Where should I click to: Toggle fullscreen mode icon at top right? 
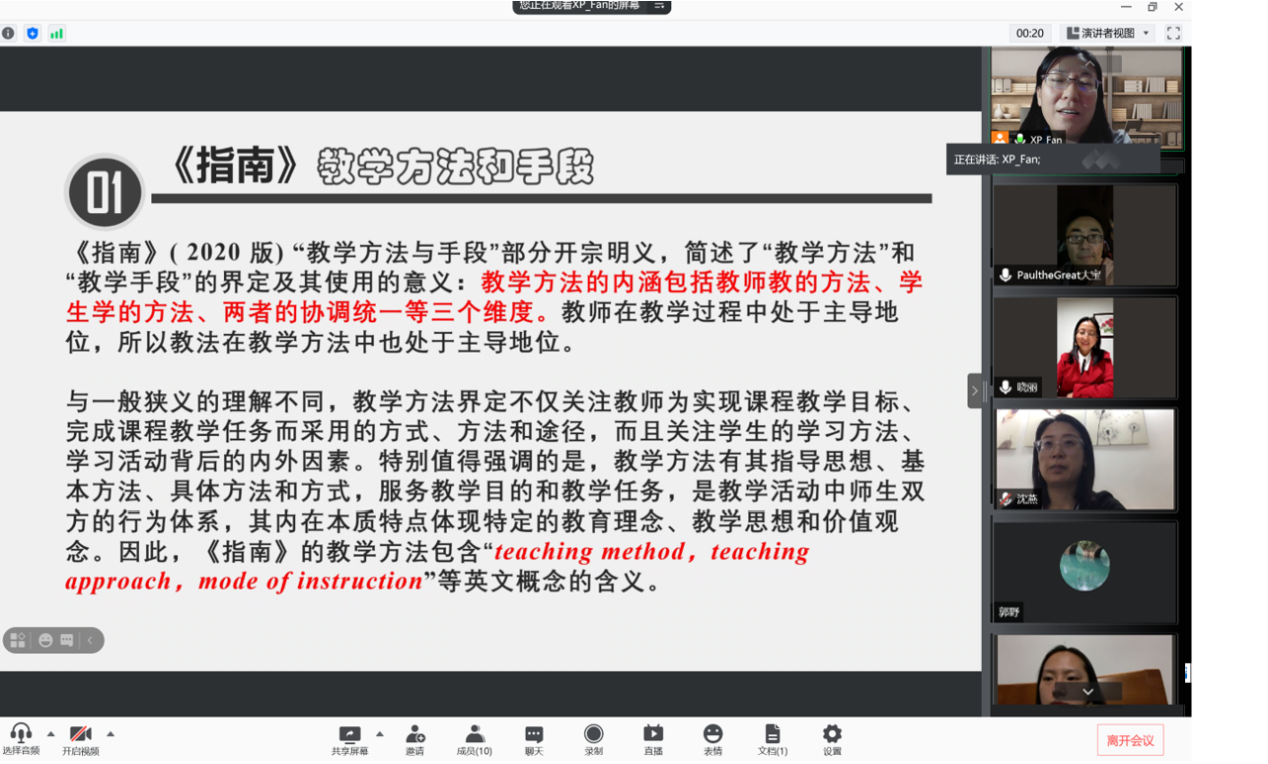tap(1173, 33)
